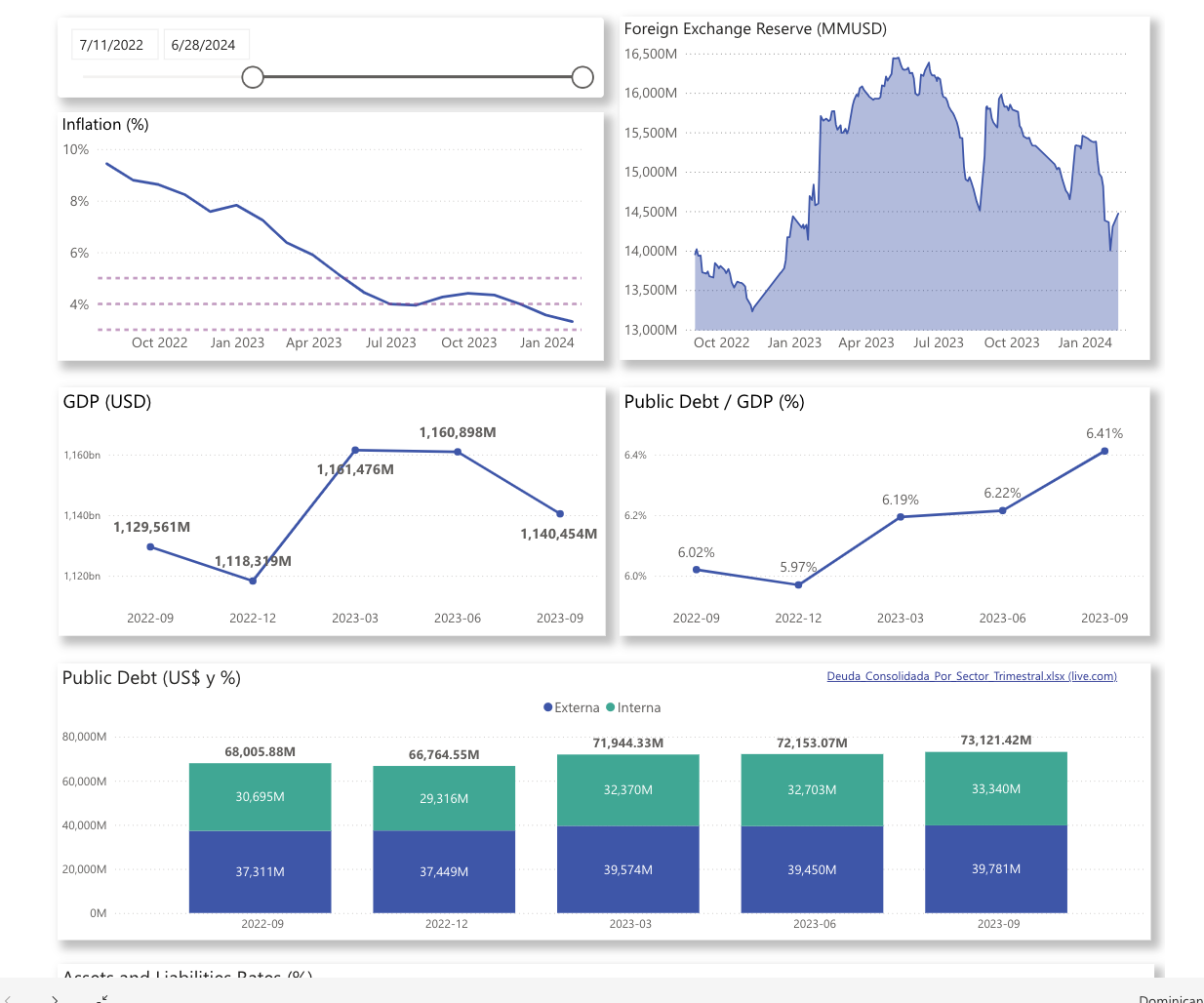Click the Public Debt/GDP point for 2023-03
1204x1003 pixels.
(901, 517)
